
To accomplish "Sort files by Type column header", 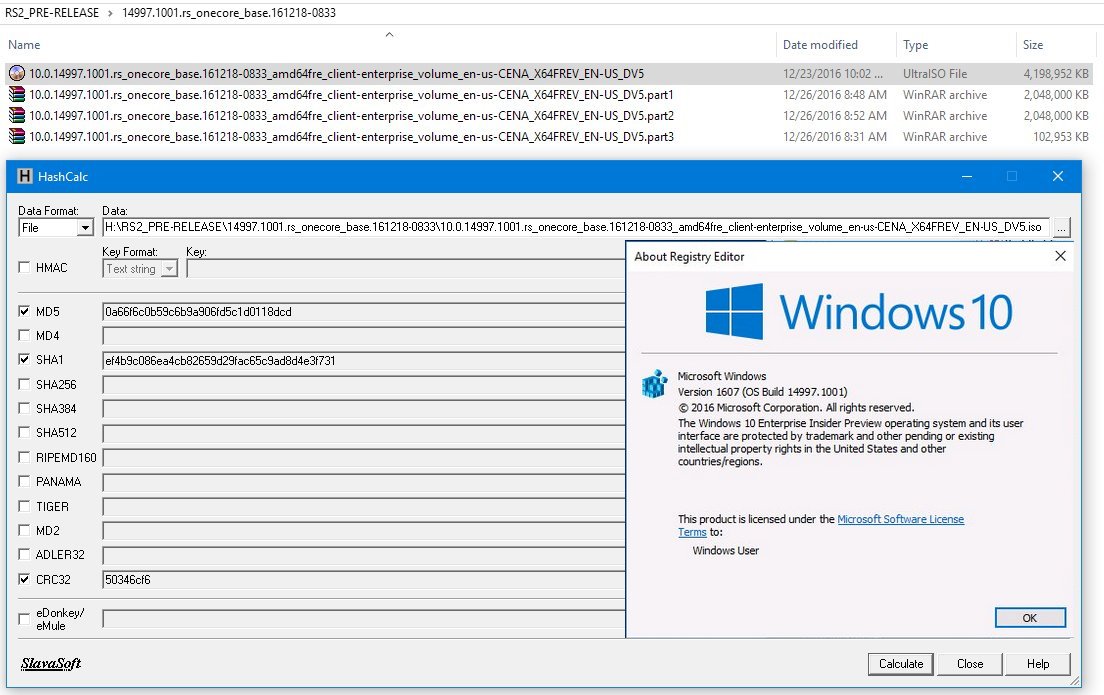I will click(915, 44).
